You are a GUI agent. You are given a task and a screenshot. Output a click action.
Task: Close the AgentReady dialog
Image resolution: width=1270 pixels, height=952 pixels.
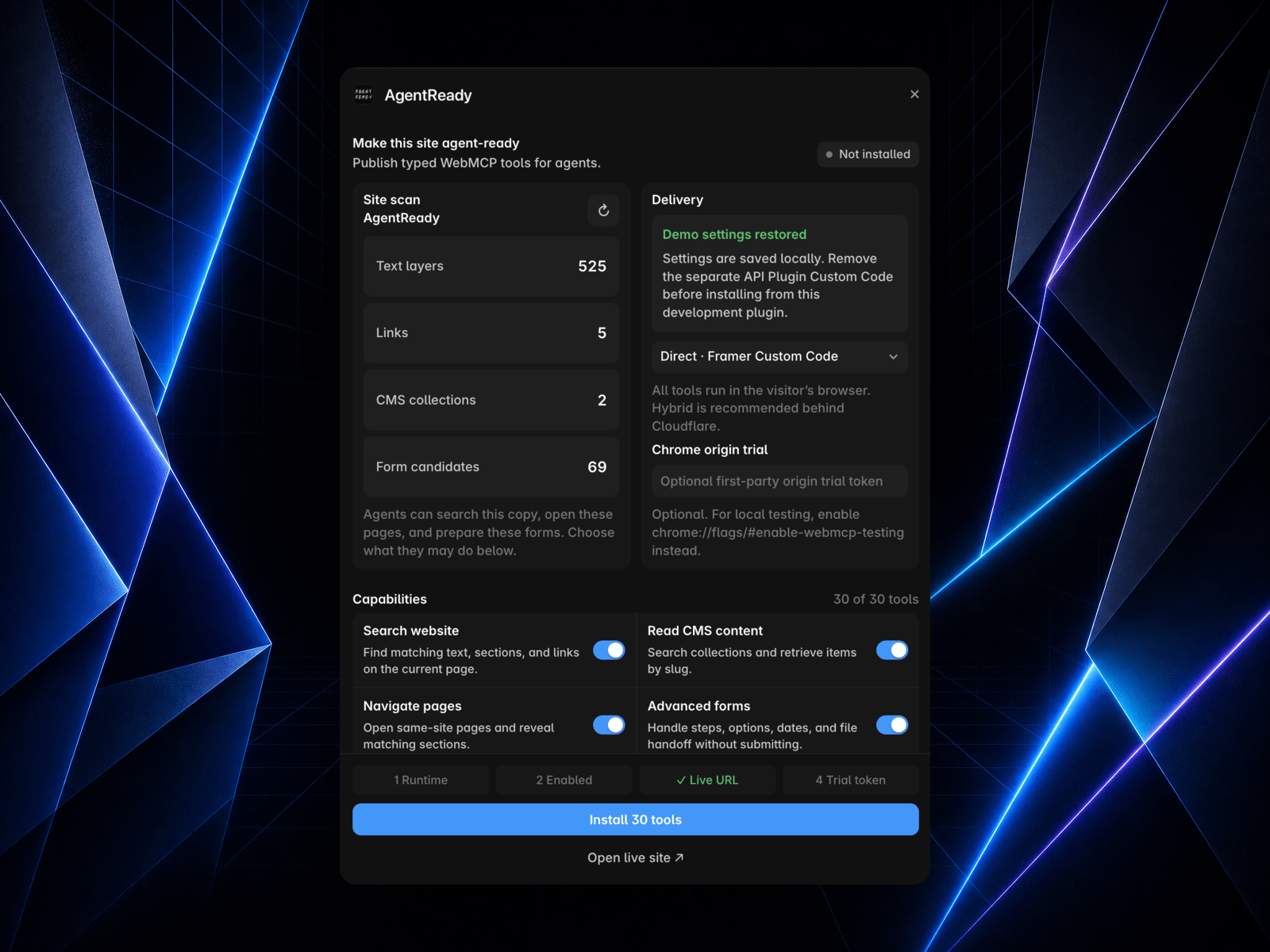point(914,94)
